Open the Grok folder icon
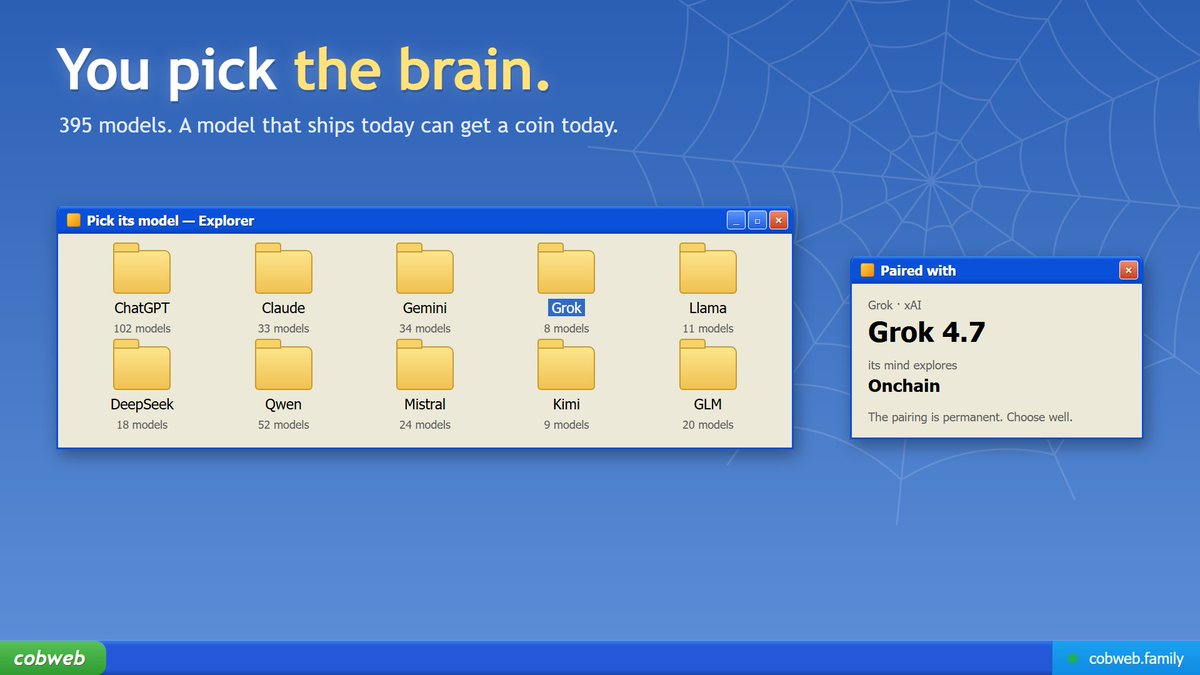 tap(566, 268)
